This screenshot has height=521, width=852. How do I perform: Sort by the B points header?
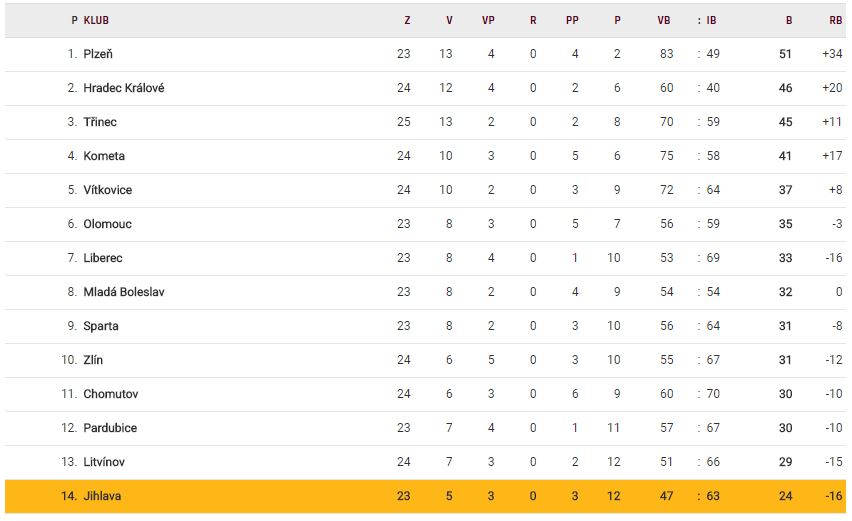pyautogui.click(x=788, y=20)
